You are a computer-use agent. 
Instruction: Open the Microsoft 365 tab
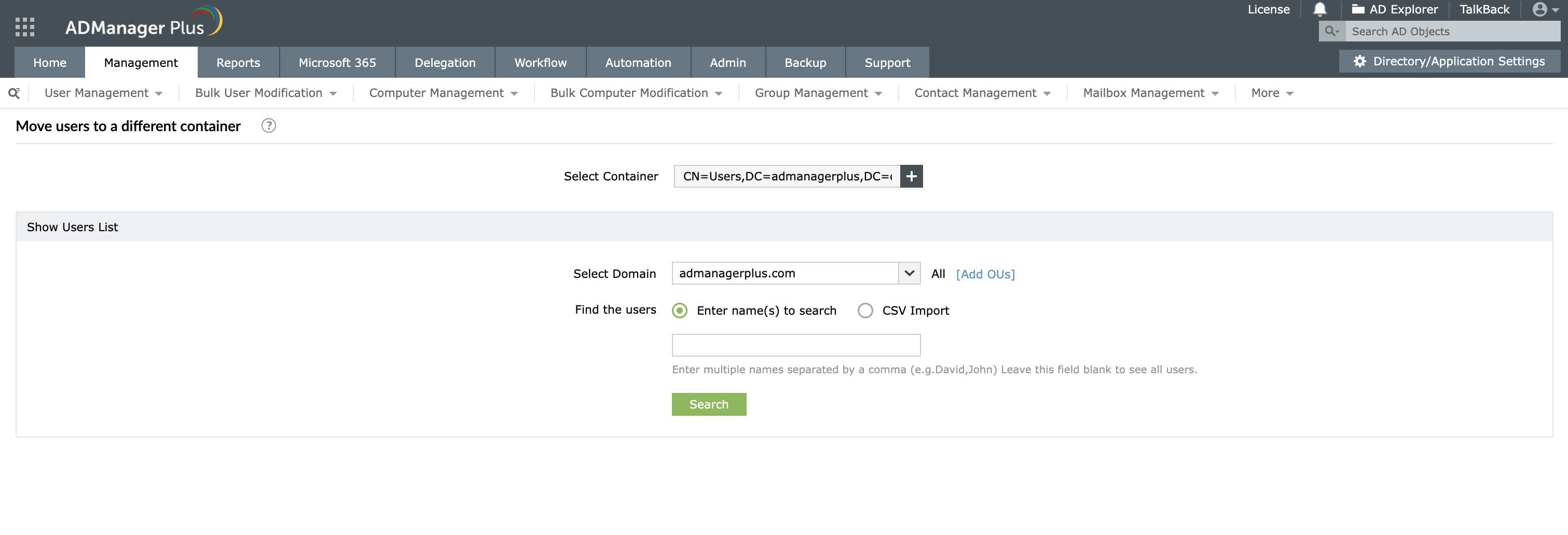[x=337, y=63]
